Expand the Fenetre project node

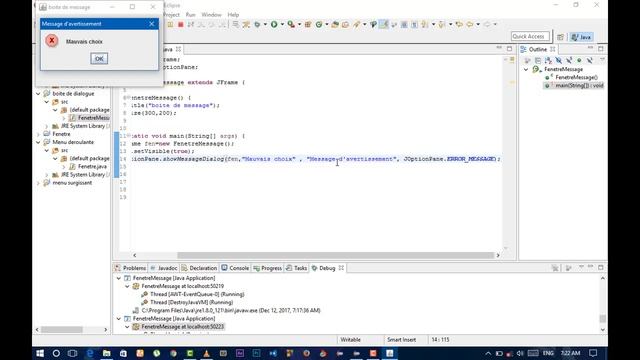click(38, 134)
